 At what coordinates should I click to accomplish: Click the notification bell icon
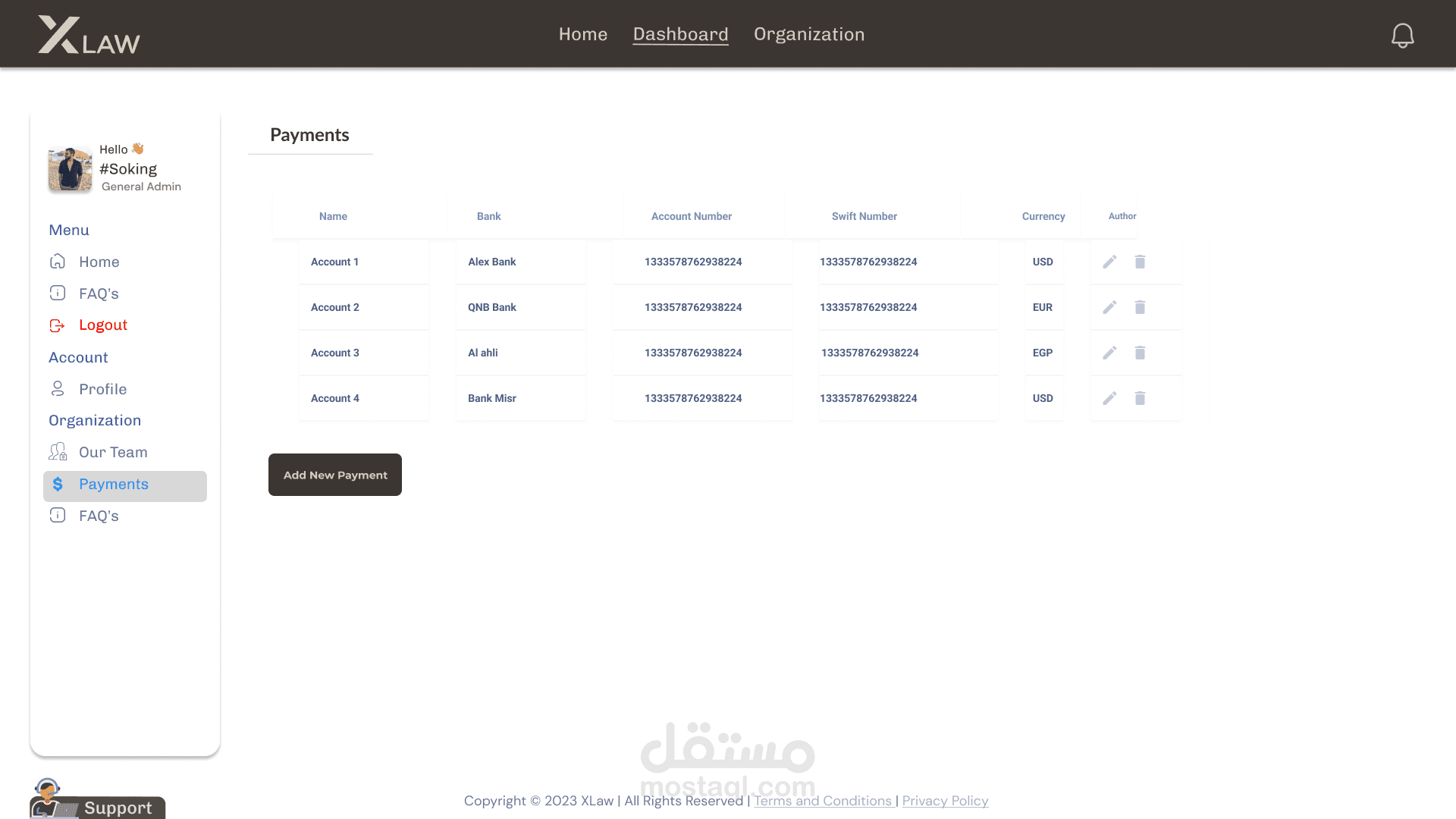(x=1402, y=35)
